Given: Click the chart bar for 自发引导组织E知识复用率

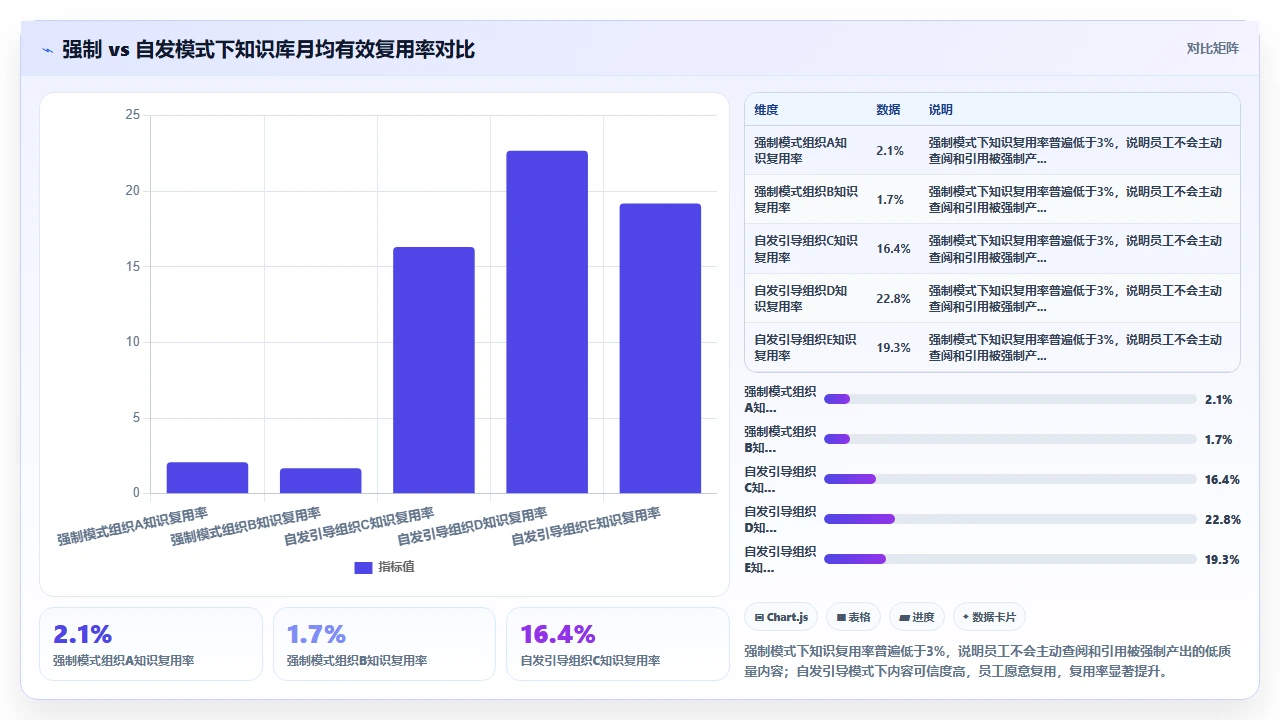Looking at the screenshot, I should coord(660,348).
